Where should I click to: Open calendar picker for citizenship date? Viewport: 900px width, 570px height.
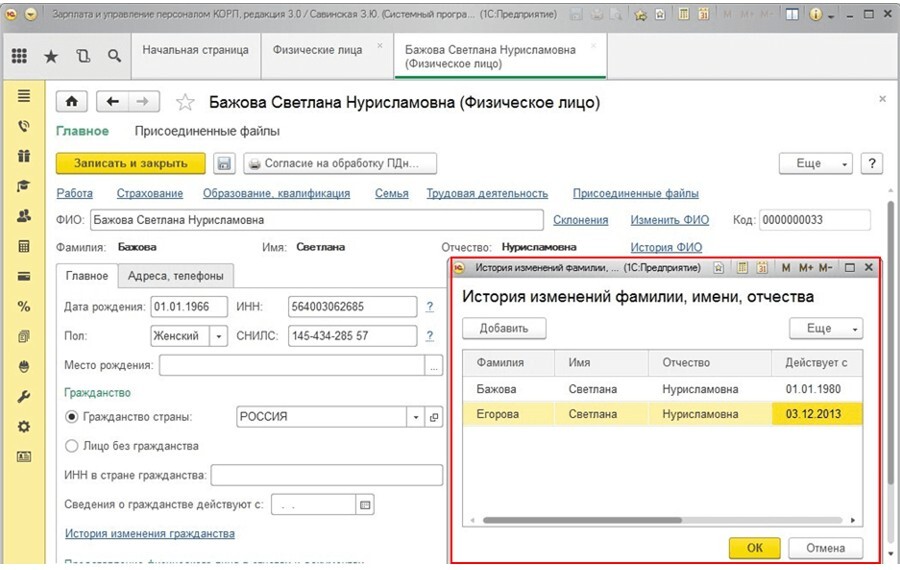tap(365, 505)
